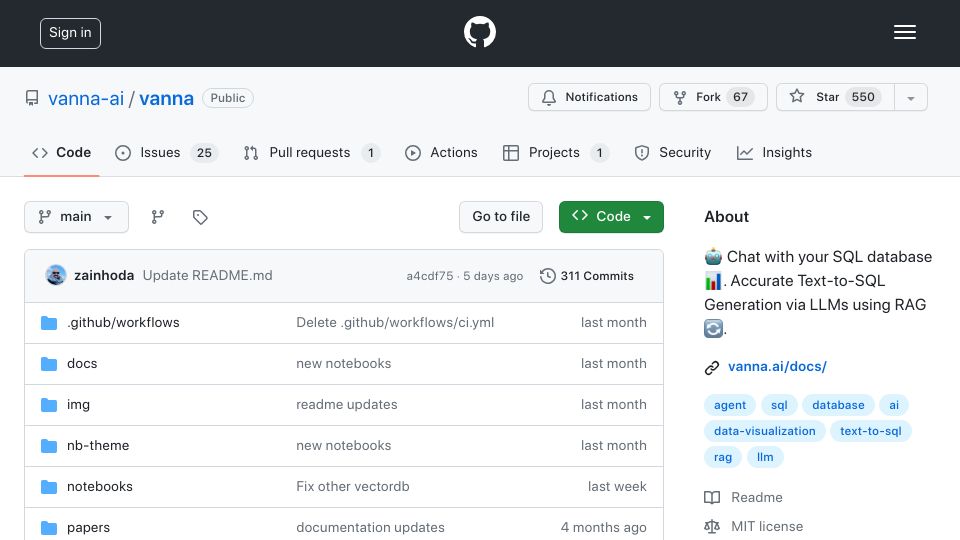Open the .github/workflows folder
960x540 pixels.
(123, 323)
